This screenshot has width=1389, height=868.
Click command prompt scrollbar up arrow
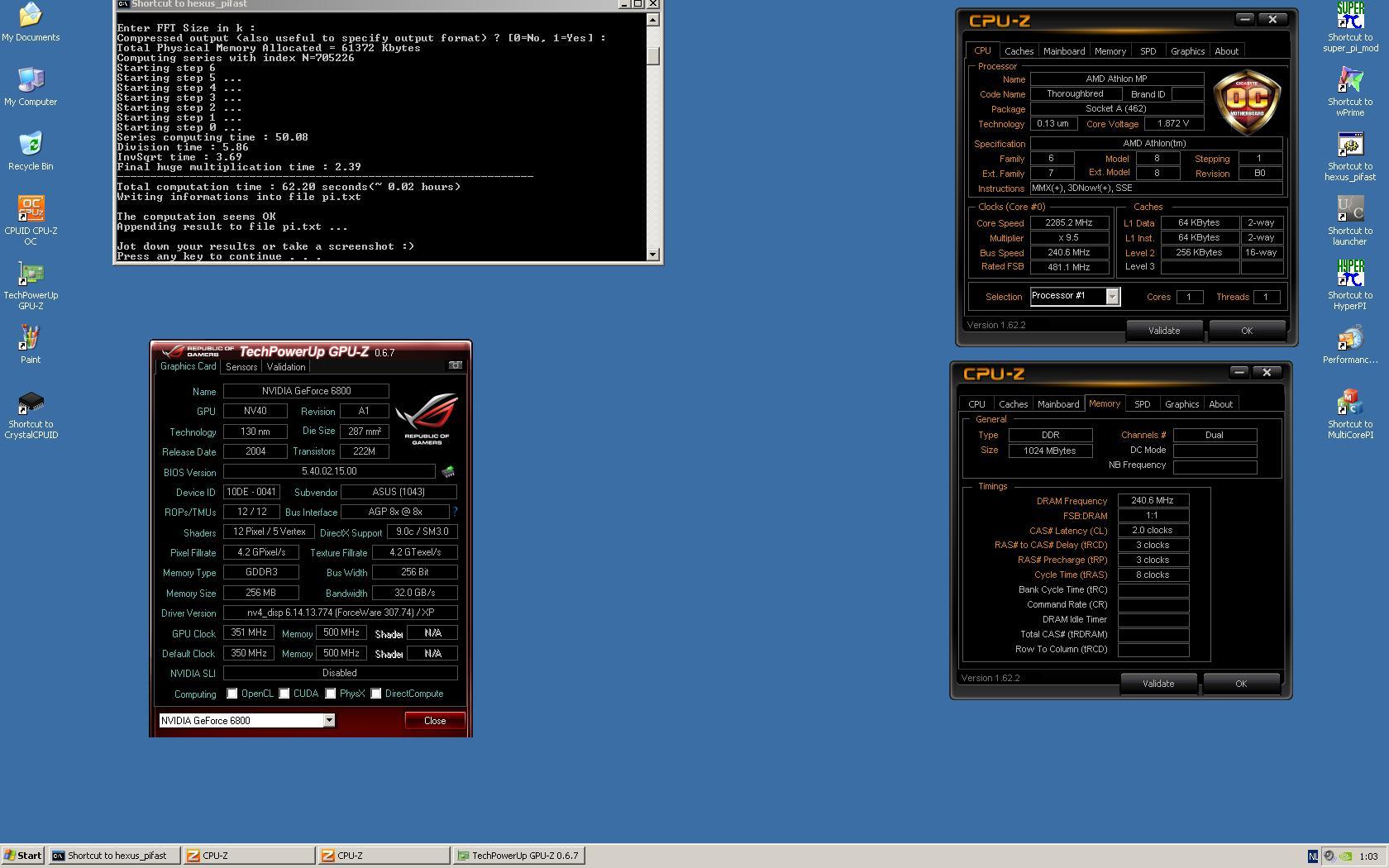pos(653,20)
